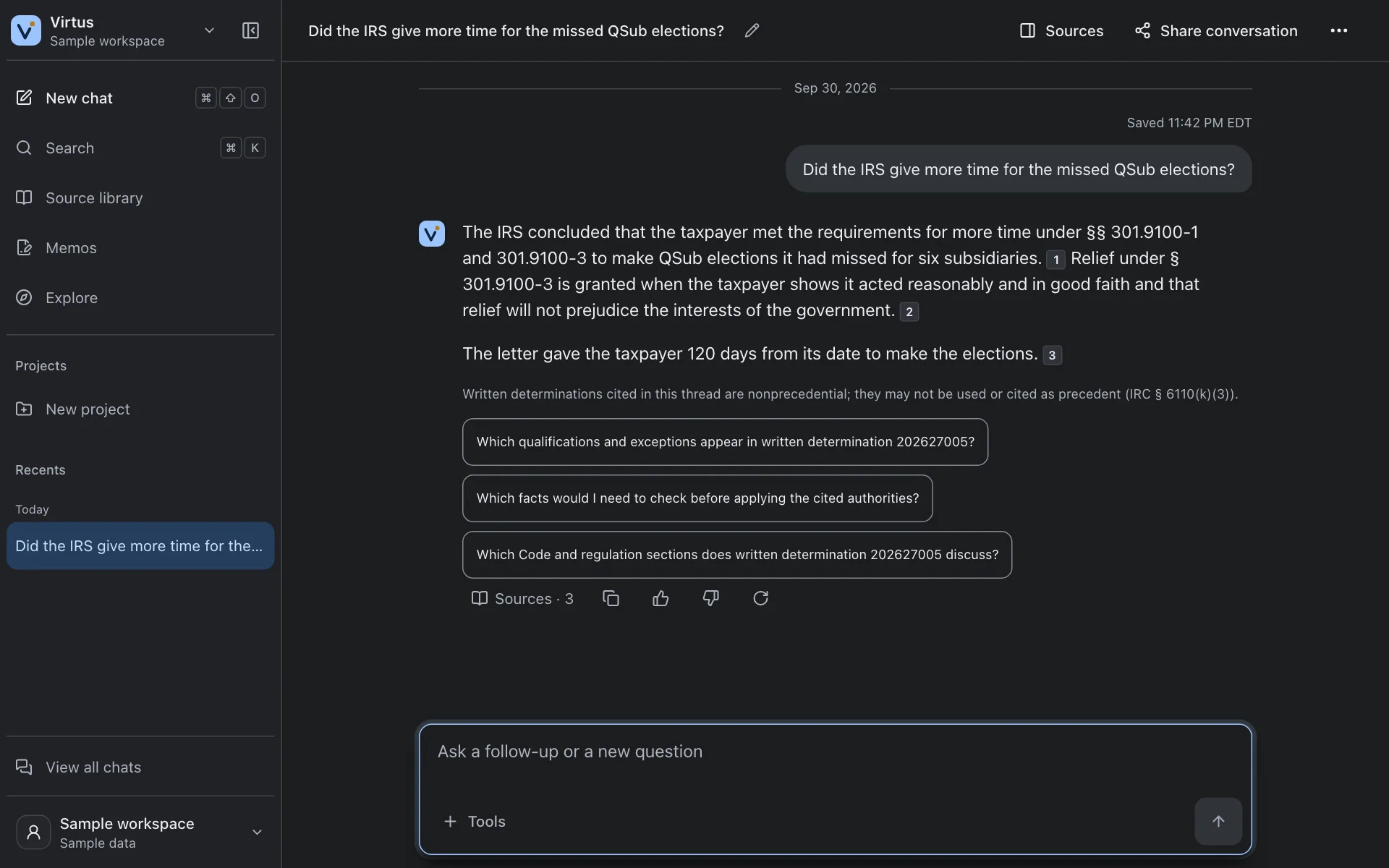Click the Virtus logo in the sidebar

click(x=26, y=30)
